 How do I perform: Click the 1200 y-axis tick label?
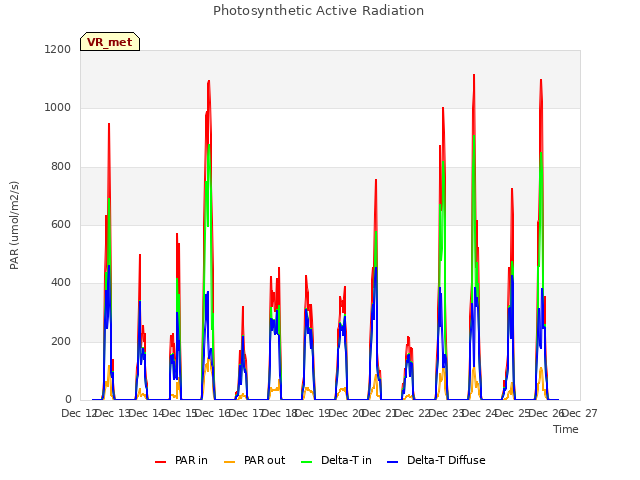click(x=58, y=49)
